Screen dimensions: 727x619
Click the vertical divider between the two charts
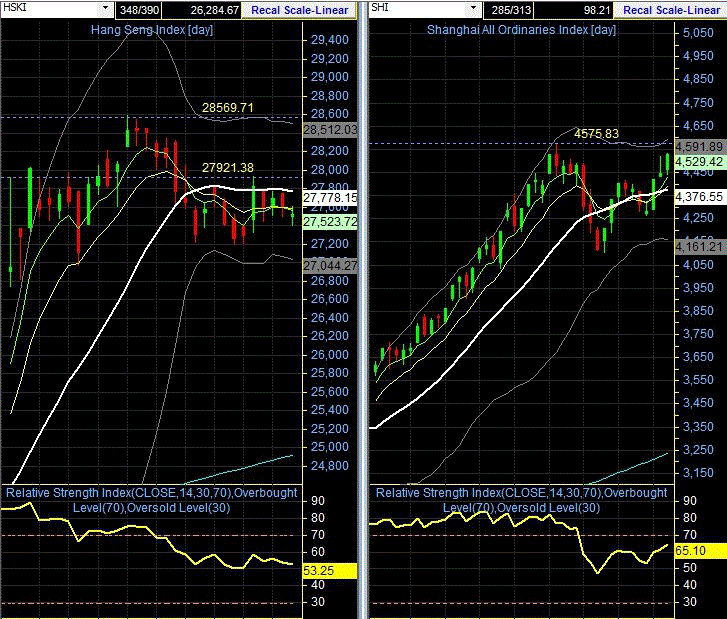(363, 309)
